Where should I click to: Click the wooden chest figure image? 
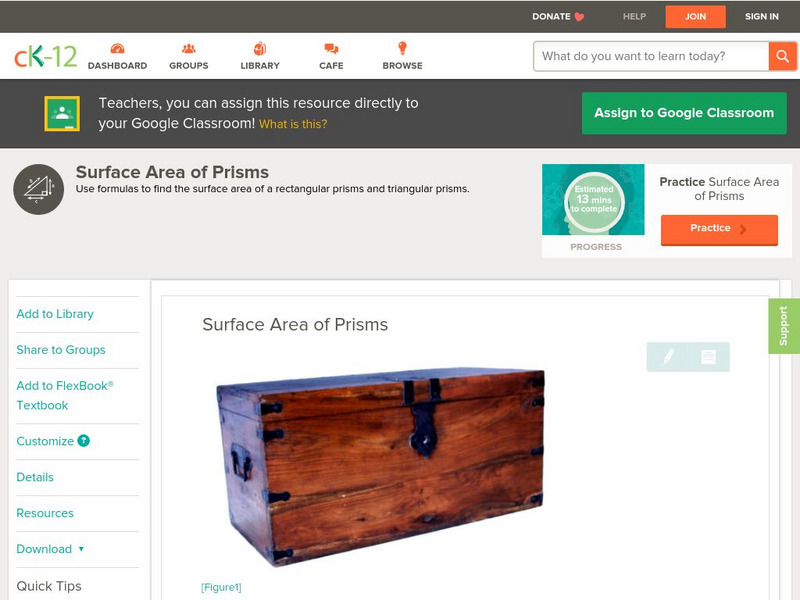pyautogui.click(x=379, y=466)
